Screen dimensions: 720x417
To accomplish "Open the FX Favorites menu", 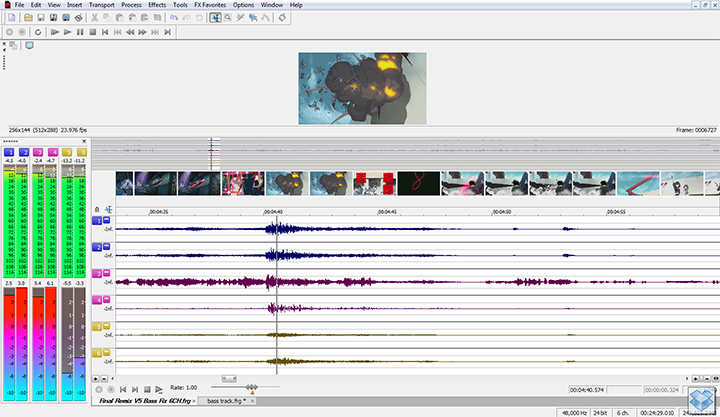I will click(x=211, y=5).
